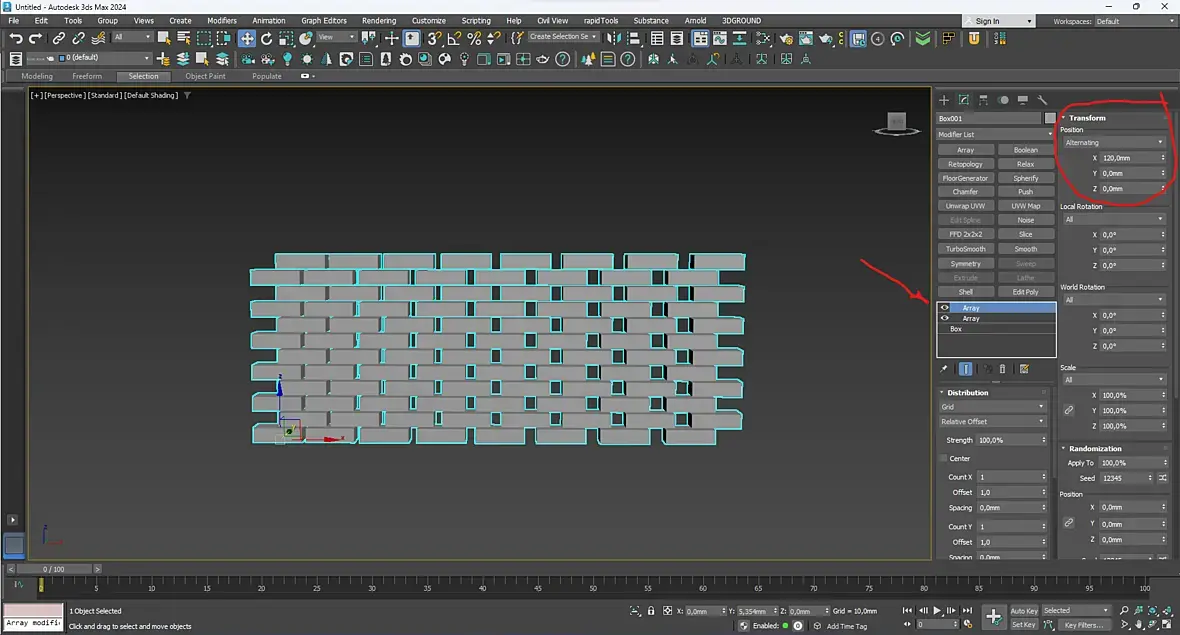The height and width of the screenshot is (635, 1180).
Task: Apply the TurboSmooth modifier button
Action: [965, 249]
